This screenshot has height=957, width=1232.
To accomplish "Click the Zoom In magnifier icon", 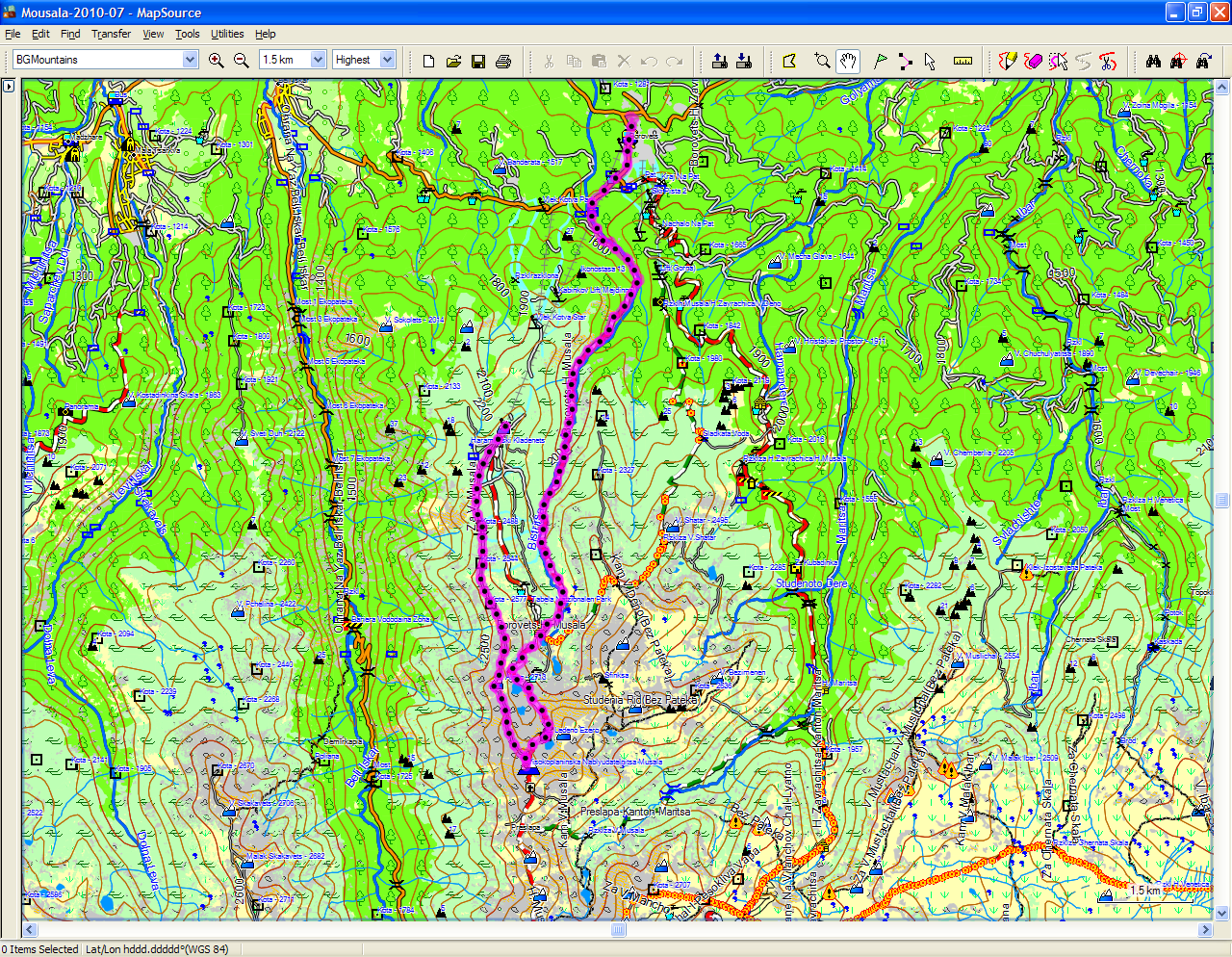I will point(217,60).
